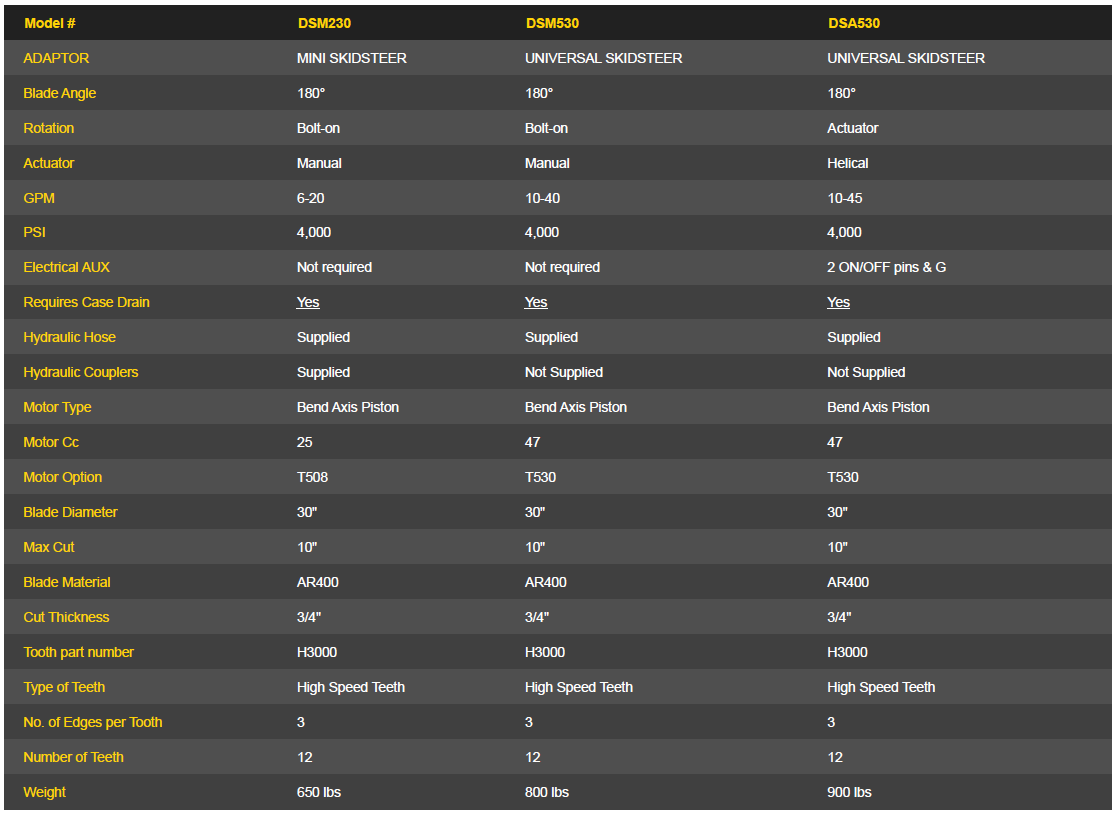Click the Helical actuator value
1117x816 pixels.
pos(847,163)
